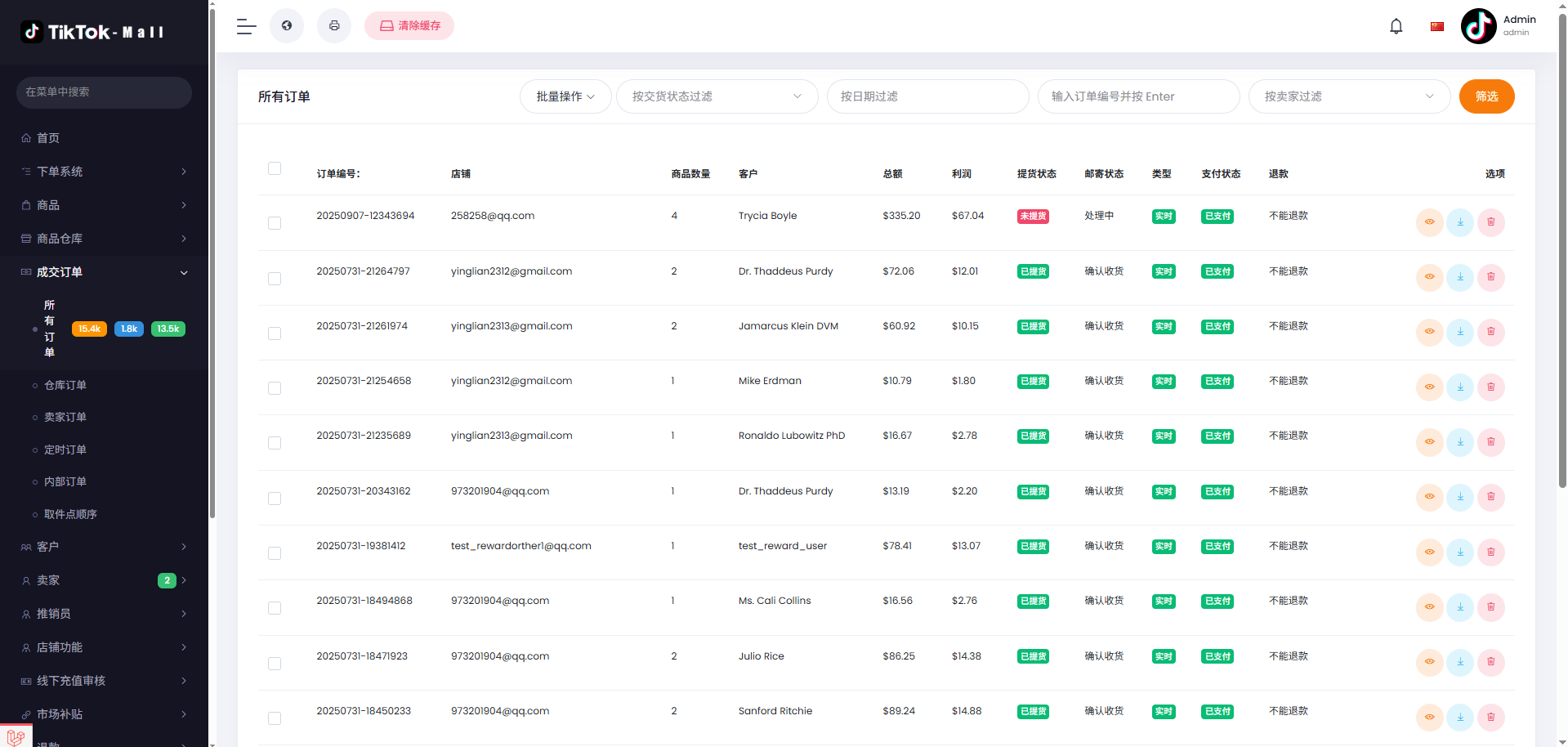Click the Chinese flag language icon

1437,26
